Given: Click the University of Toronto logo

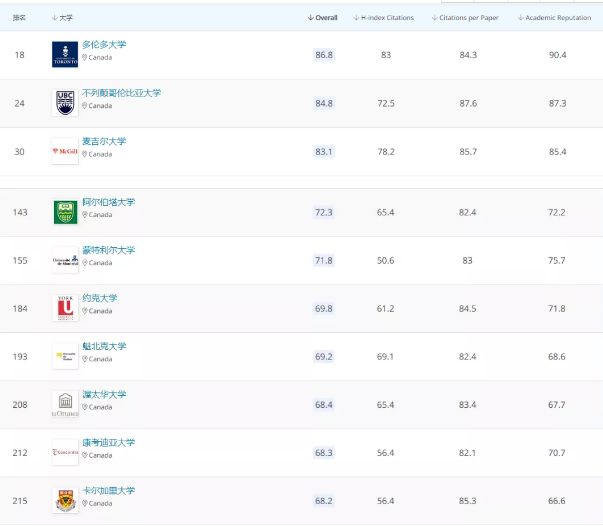Looking at the screenshot, I should pos(65,55).
